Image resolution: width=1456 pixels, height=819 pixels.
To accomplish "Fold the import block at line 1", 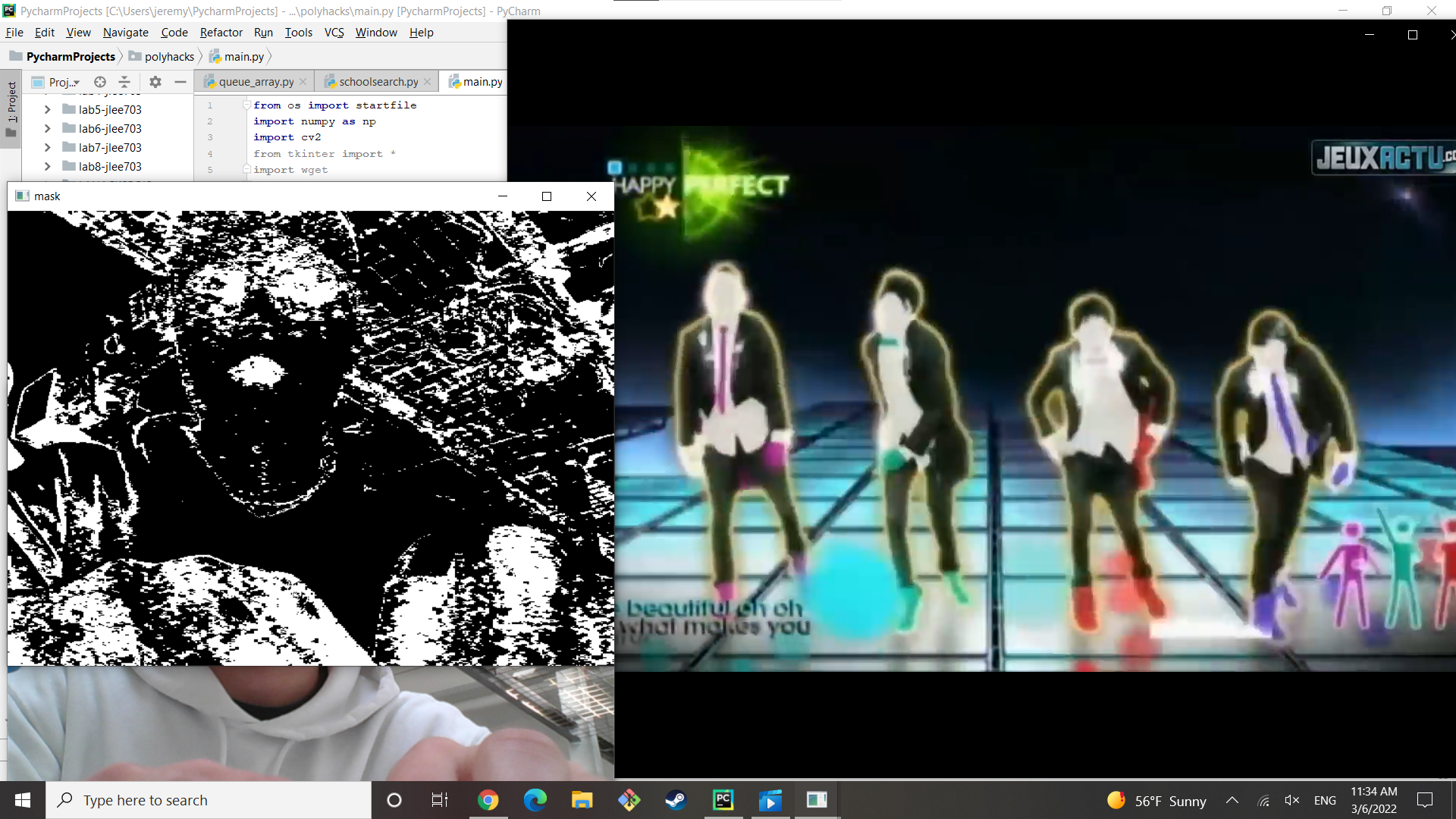I will click(246, 105).
